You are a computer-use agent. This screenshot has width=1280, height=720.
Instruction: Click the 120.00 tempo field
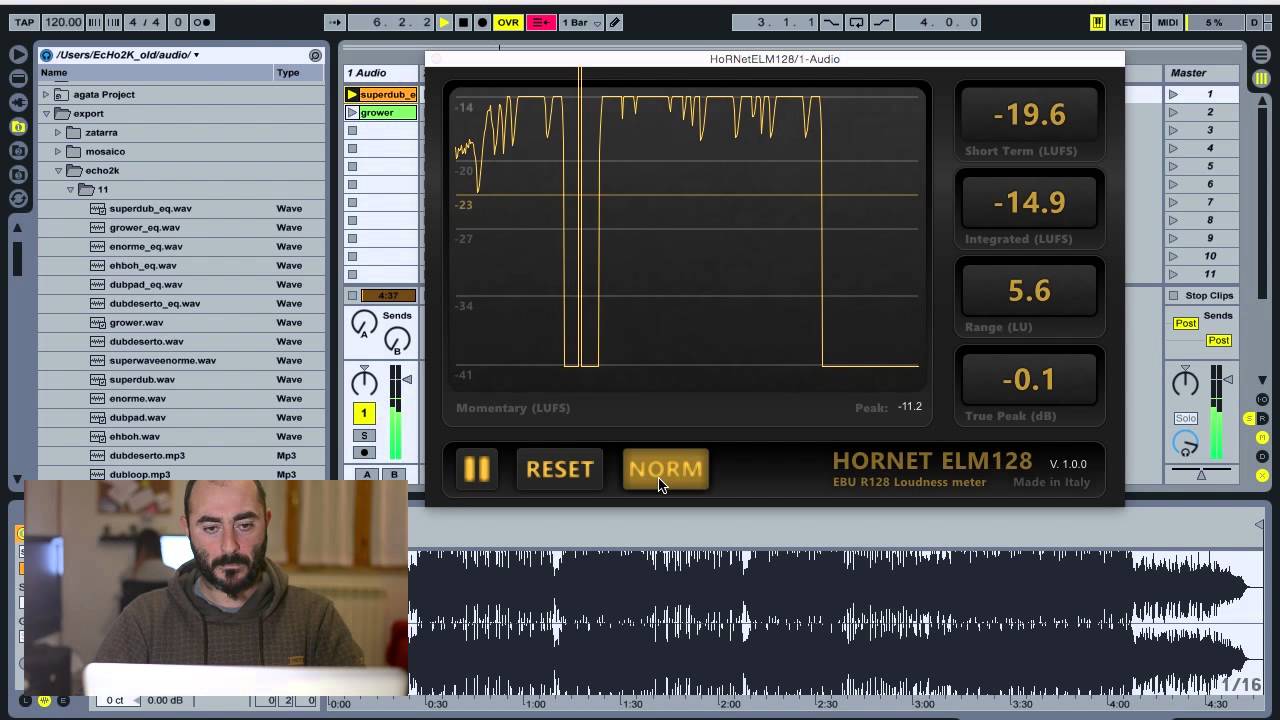pos(63,22)
